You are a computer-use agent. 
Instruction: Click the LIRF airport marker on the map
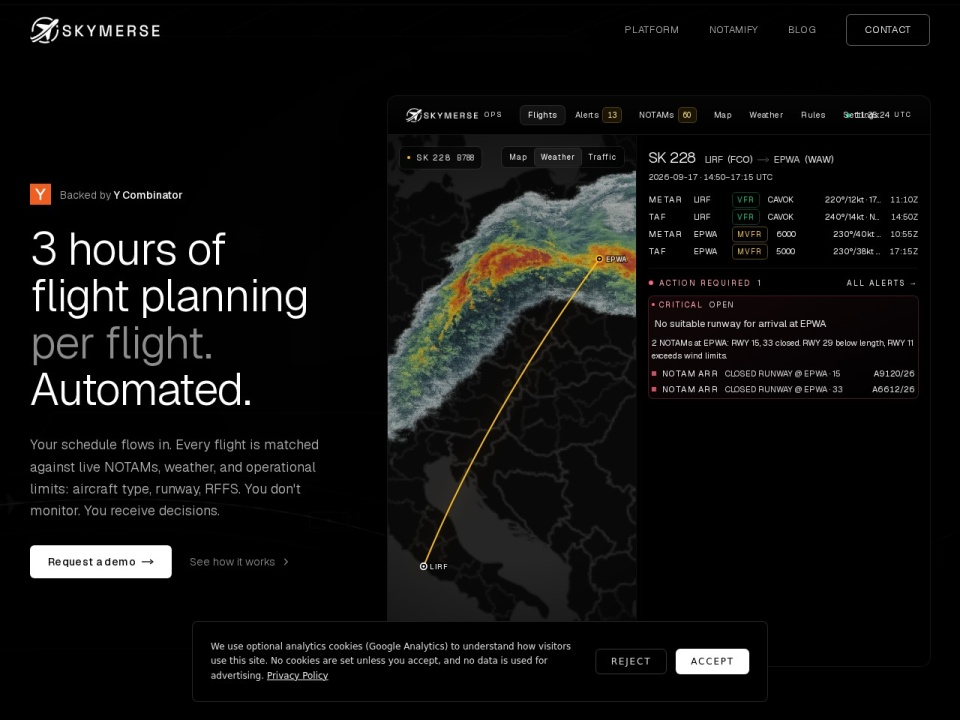point(423,566)
